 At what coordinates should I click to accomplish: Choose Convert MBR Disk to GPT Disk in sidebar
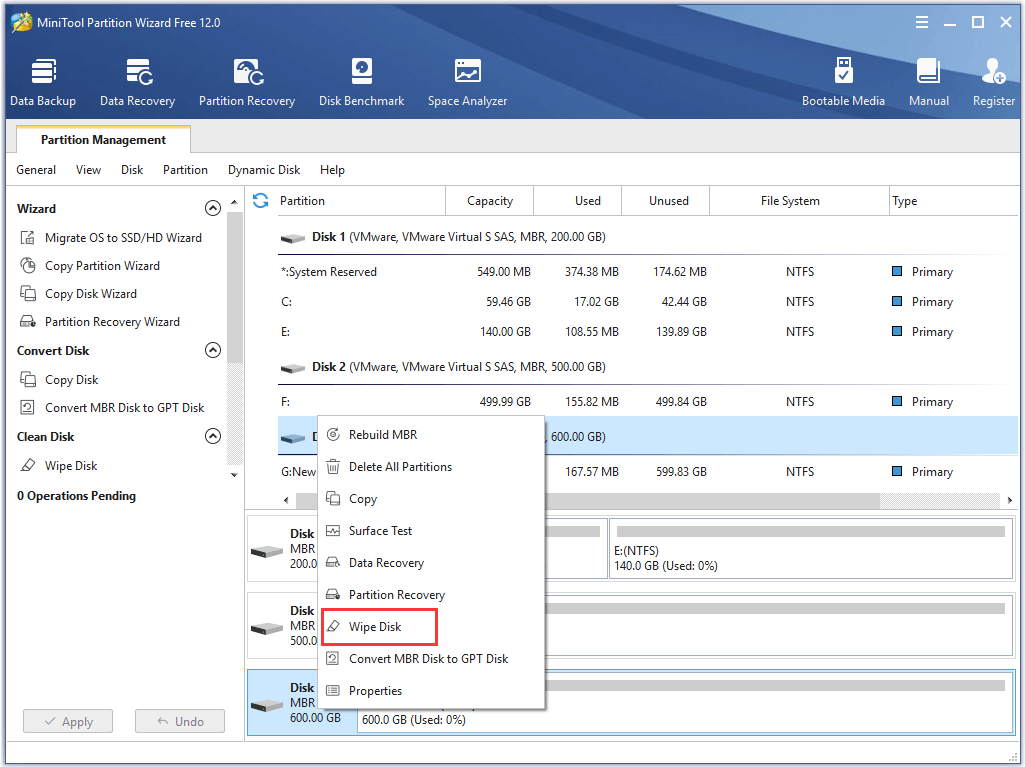point(112,407)
